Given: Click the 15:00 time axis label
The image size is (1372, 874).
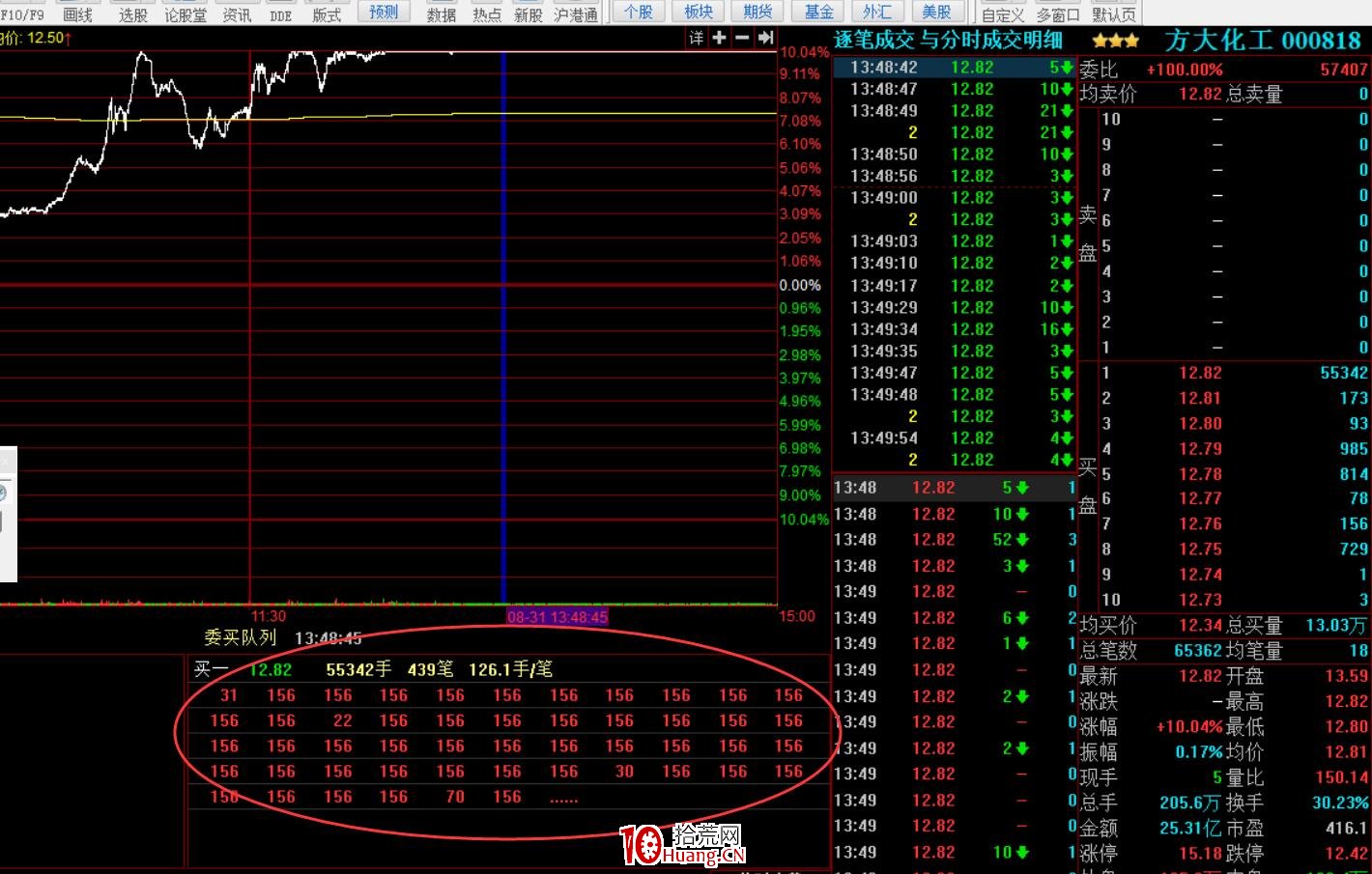Looking at the screenshot, I should click(x=797, y=616).
